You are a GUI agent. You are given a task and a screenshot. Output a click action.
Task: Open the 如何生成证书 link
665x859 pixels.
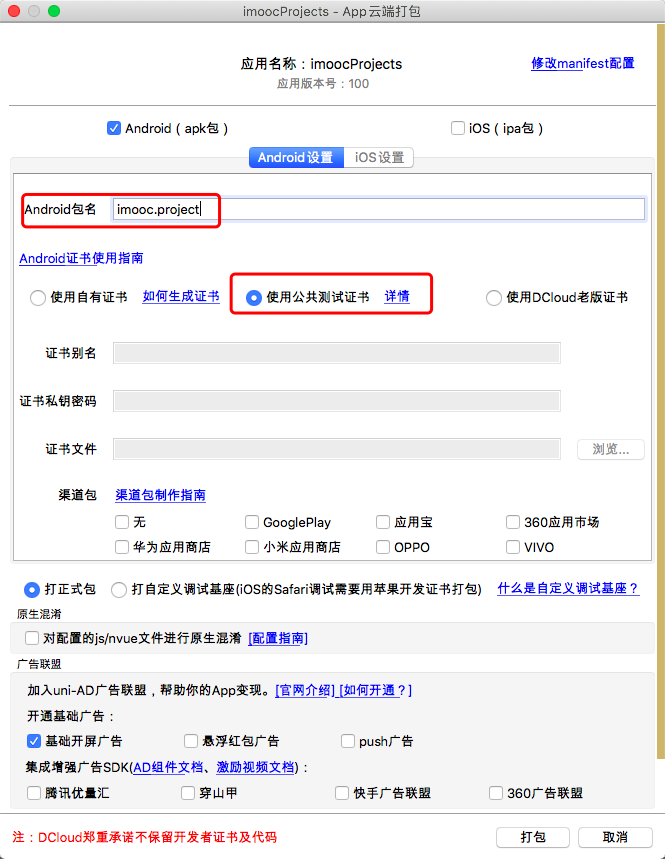click(181, 296)
